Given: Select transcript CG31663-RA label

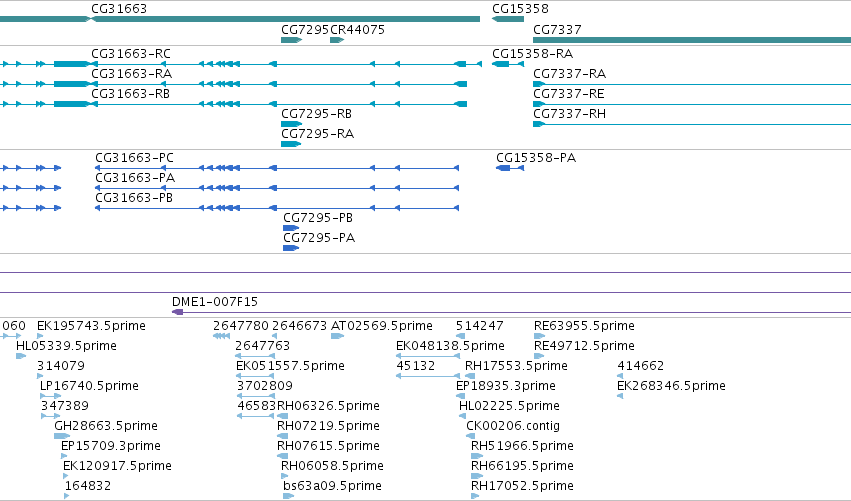Looking at the screenshot, I should (131, 74).
